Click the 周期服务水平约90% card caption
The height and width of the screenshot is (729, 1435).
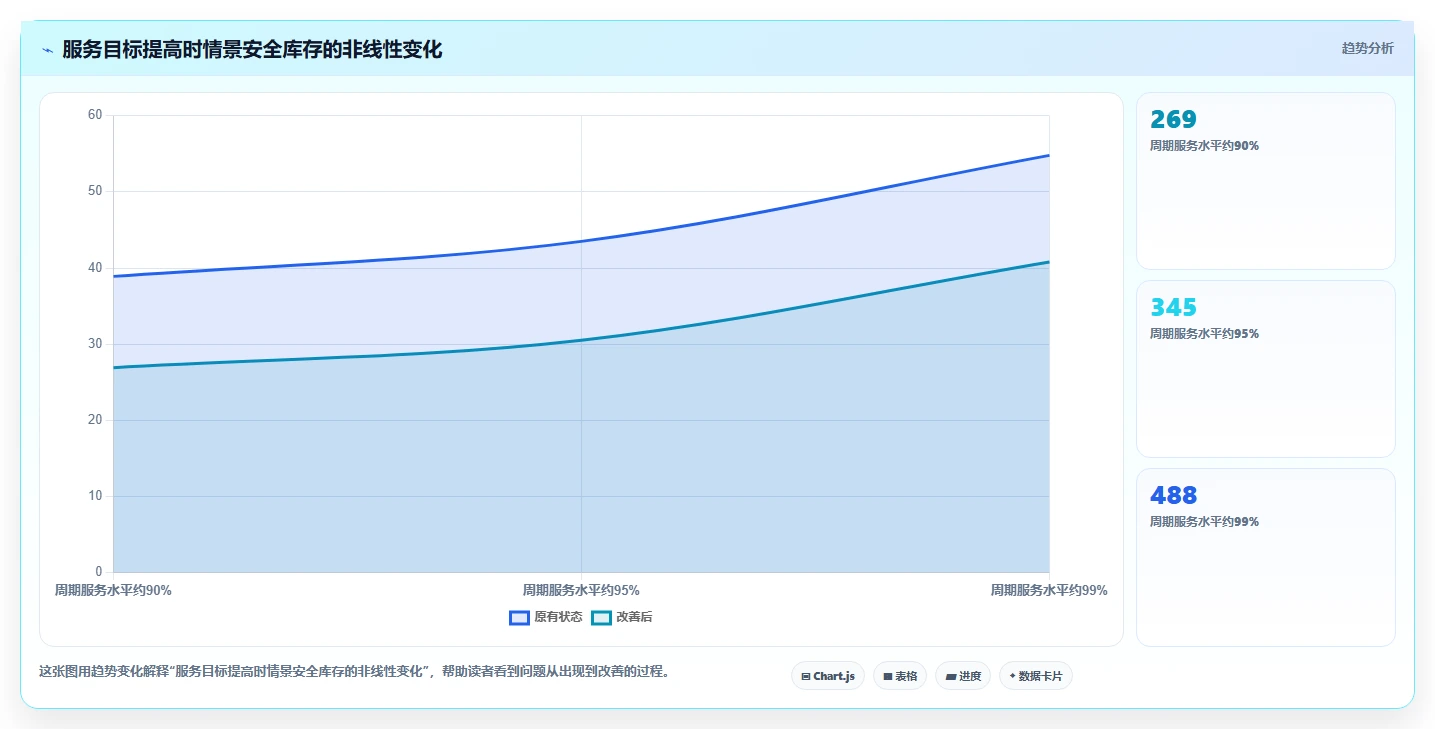pyautogui.click(x=1204, y=145)
